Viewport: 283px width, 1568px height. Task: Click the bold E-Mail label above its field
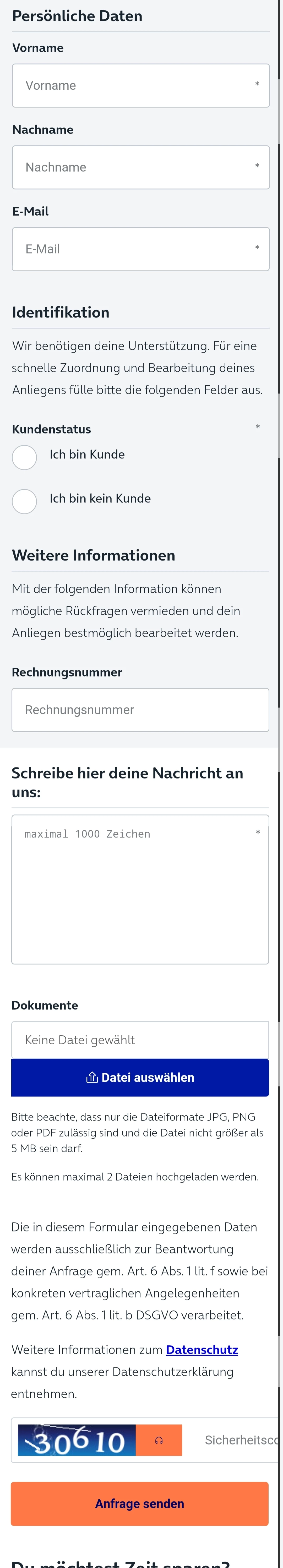coord(30,211)
